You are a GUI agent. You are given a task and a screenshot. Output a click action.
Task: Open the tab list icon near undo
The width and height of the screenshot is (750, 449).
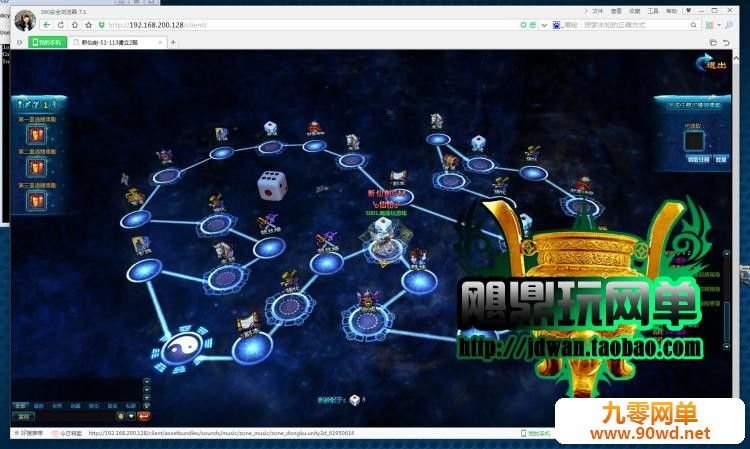click(x=713, y=43)
